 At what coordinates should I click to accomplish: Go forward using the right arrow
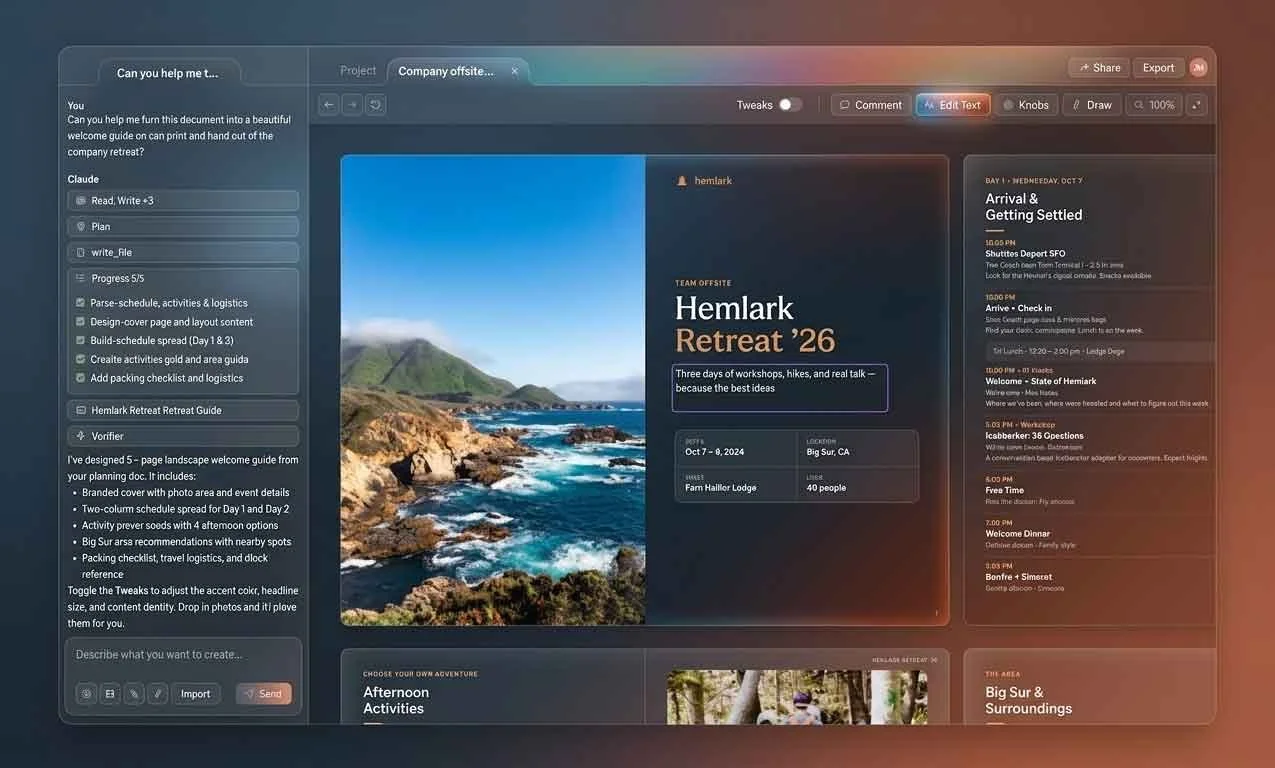pyautogui.click(x=352, y=104)
